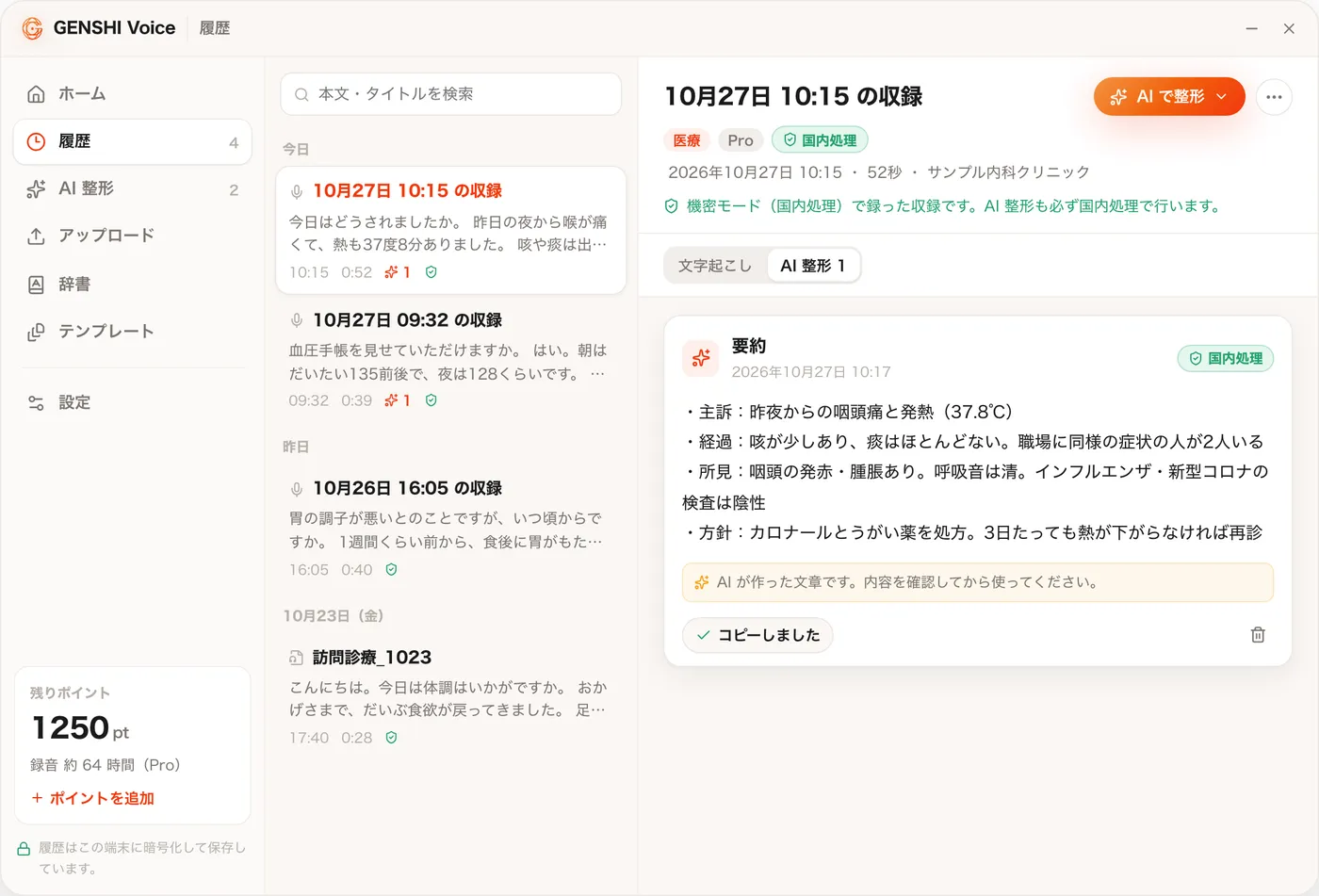Click the microphone icon beside 10月27日 09:32 の収録
The height and width of the screenshot is (896, 1319).
pyautogui.click(x=297, y=320)
